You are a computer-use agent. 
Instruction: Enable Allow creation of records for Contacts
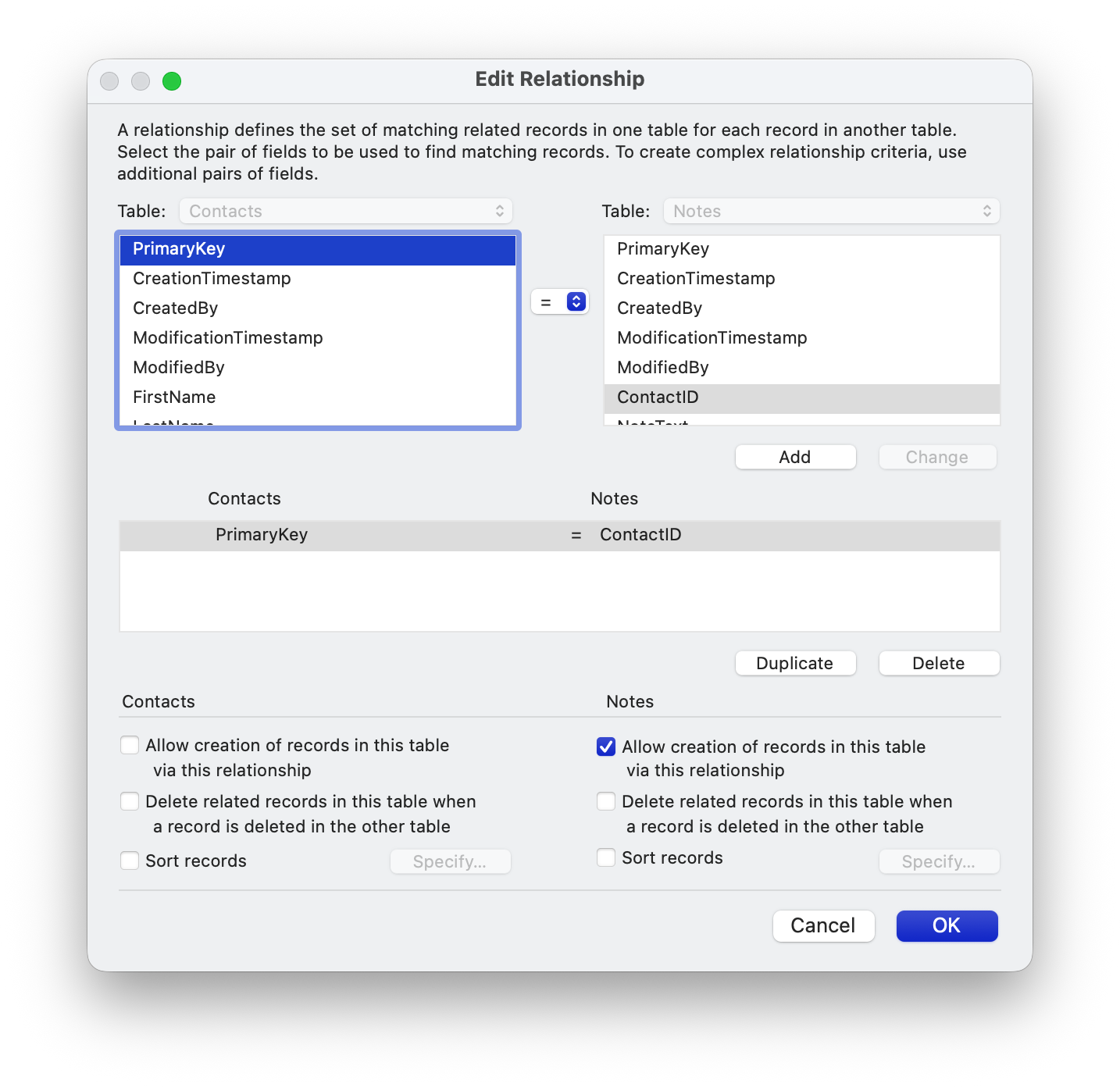click(130, 745)
